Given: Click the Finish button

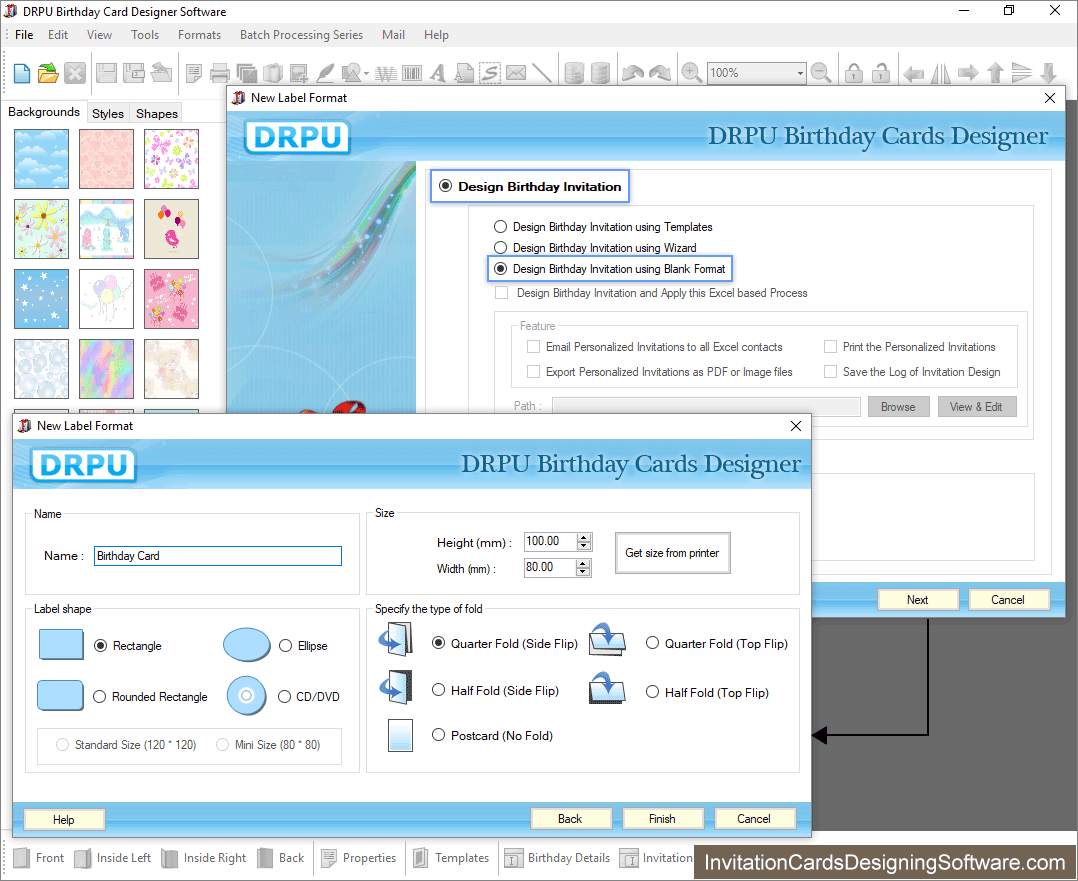Looking at the screenshot, I should 663,818.
